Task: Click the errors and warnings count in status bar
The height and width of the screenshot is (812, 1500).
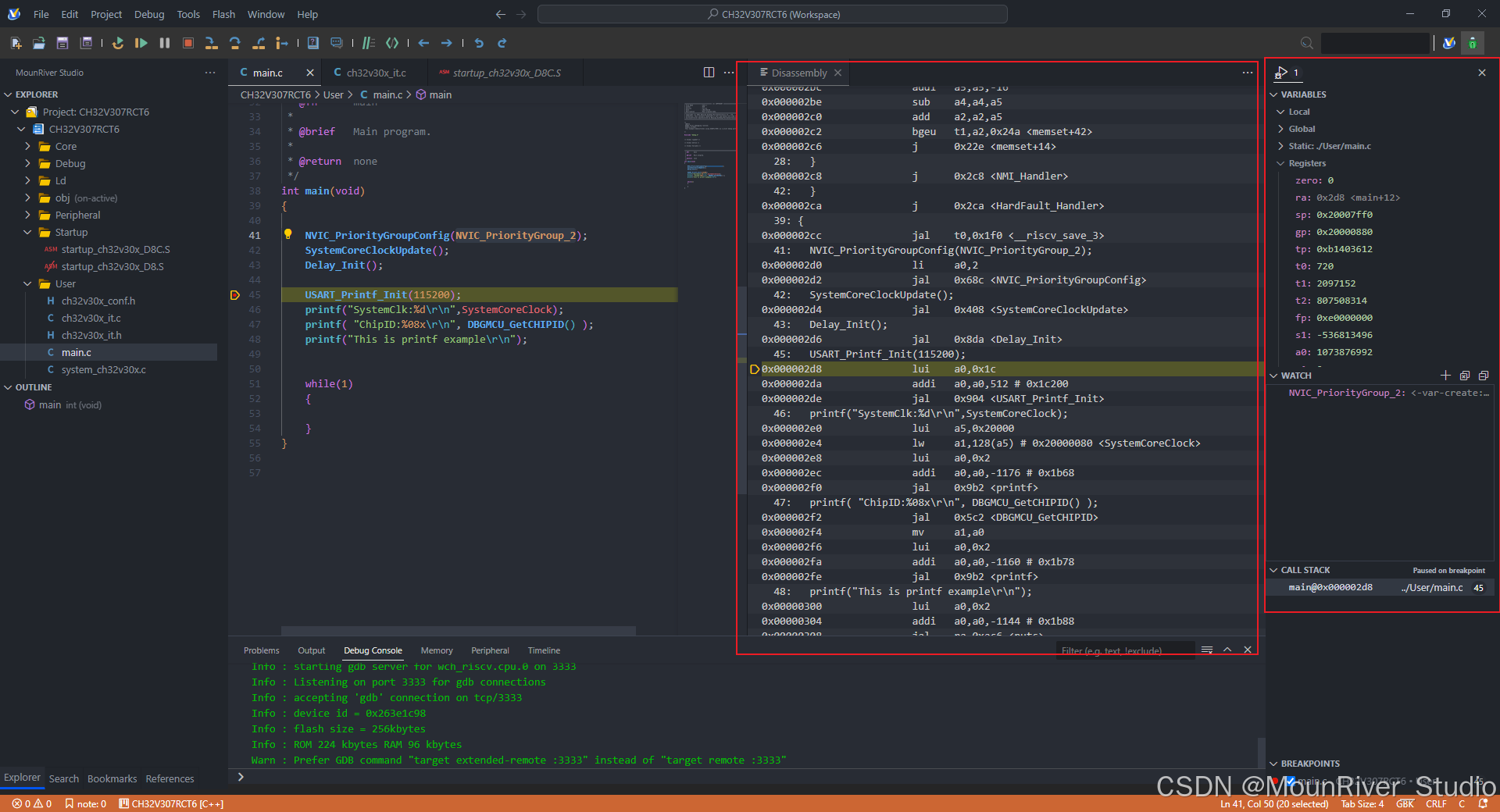Action: 32,803
